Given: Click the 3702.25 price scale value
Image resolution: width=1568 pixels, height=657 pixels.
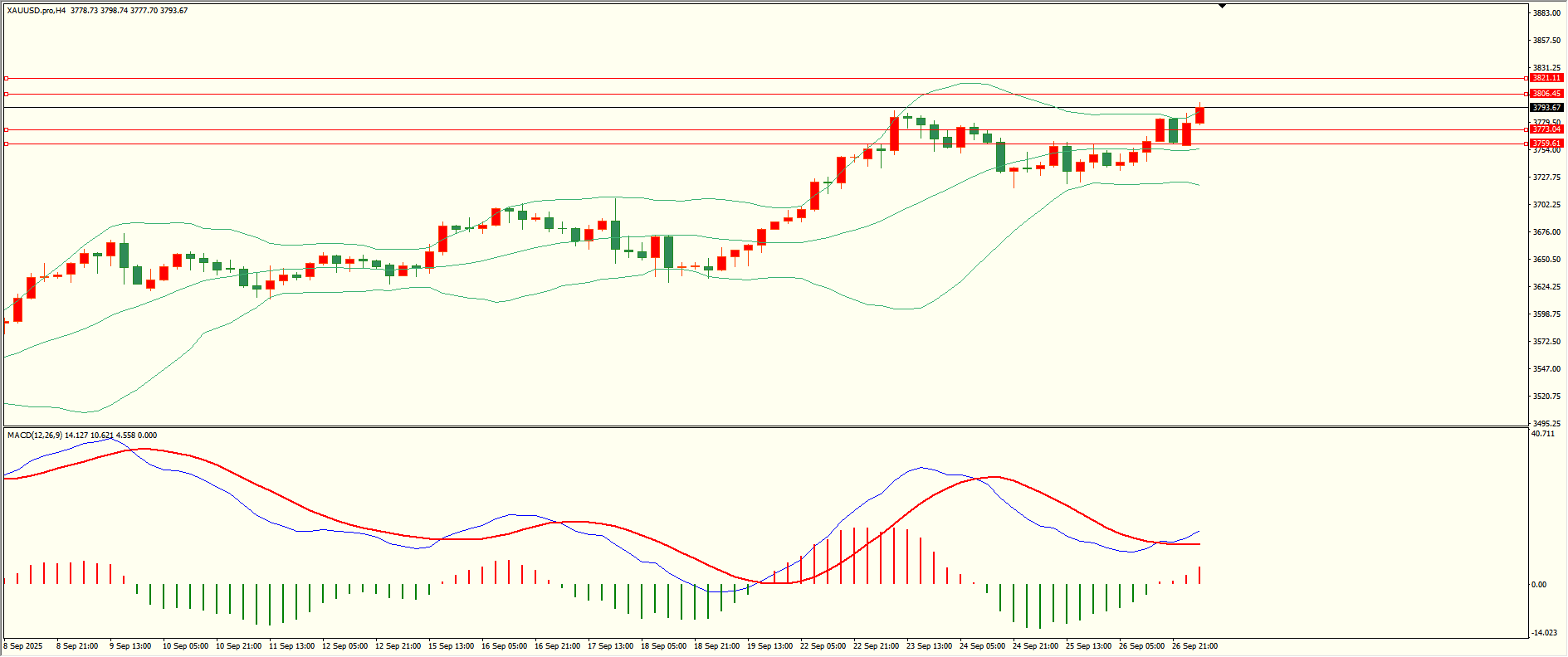Looking at the screenshot, I should (1546, 205).
